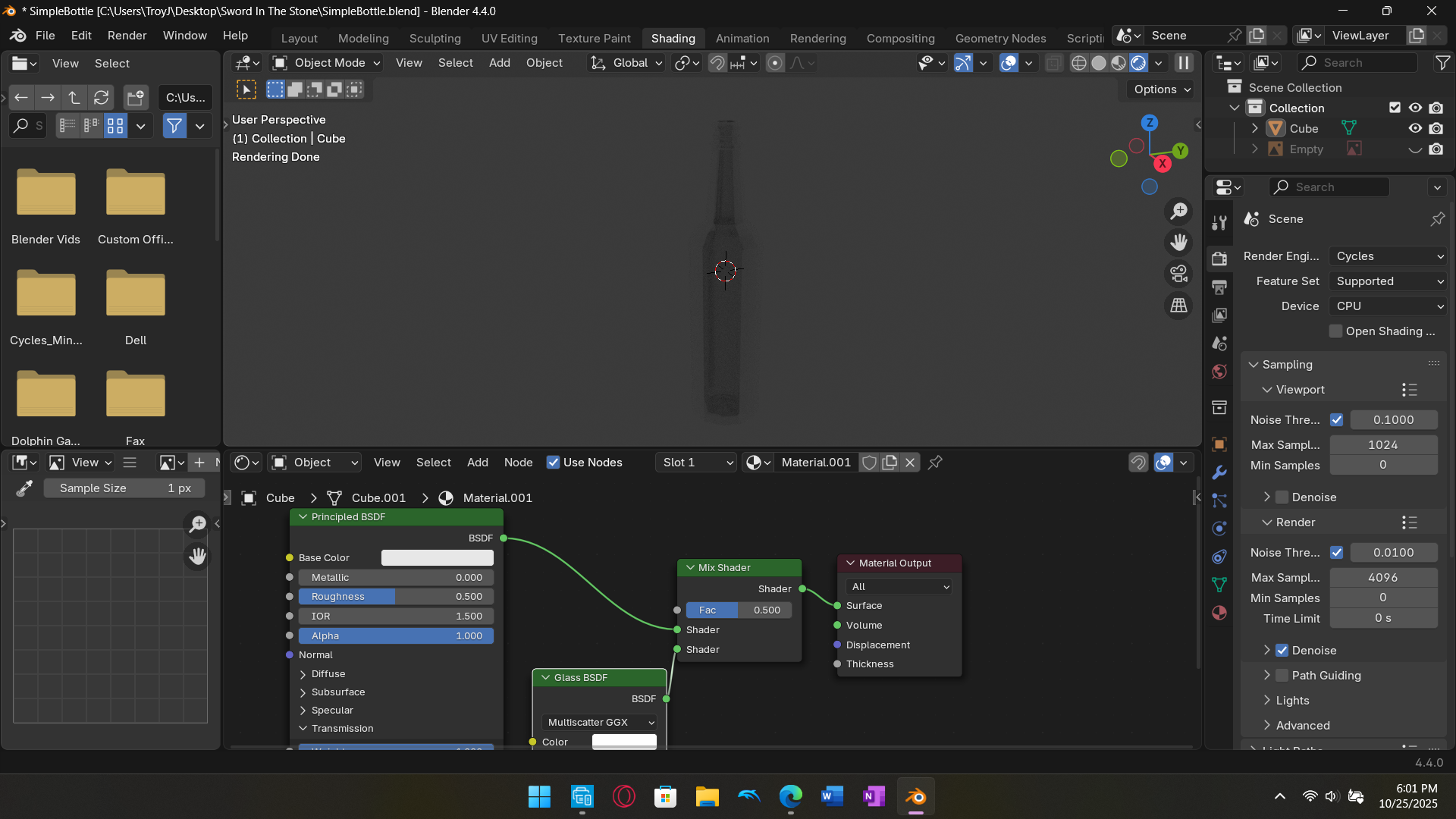Open the Blender Vids folder
Image resolution: width=1456 pixels, height=819 pixels.
(x=46, y=206)
